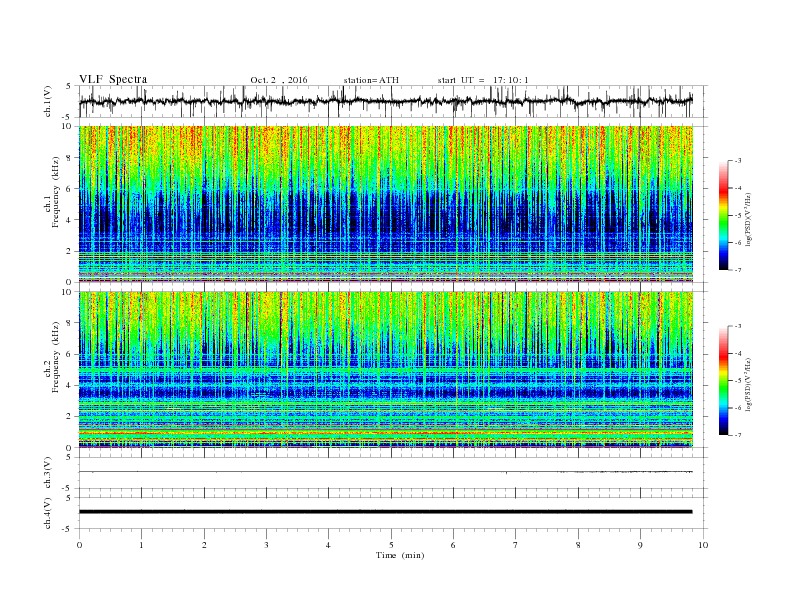
Task: Click the thick black ch.4 voltage trace
Action: point(386,512)
